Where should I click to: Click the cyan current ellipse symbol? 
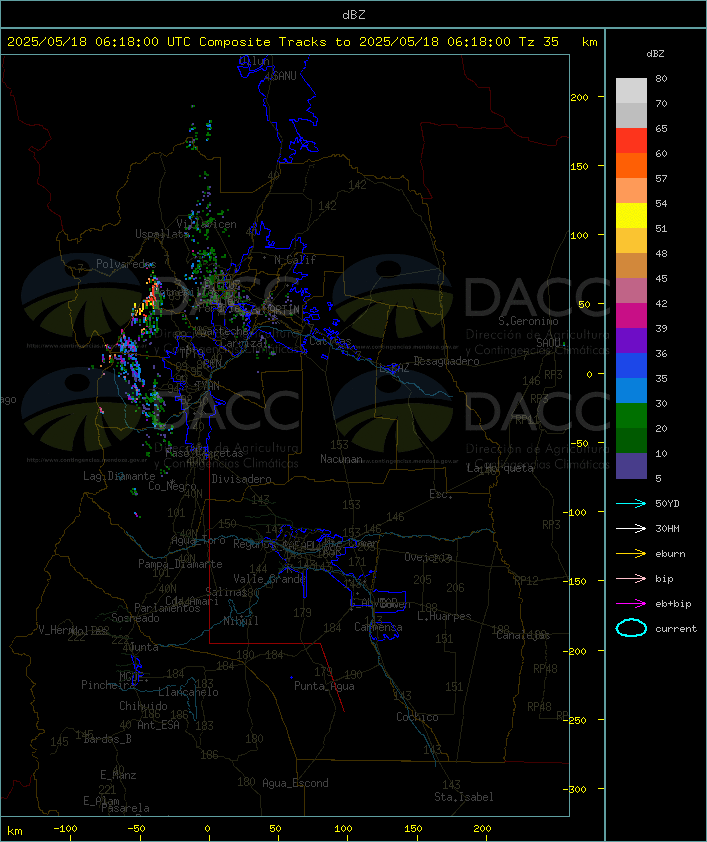(x=631, y=628)
